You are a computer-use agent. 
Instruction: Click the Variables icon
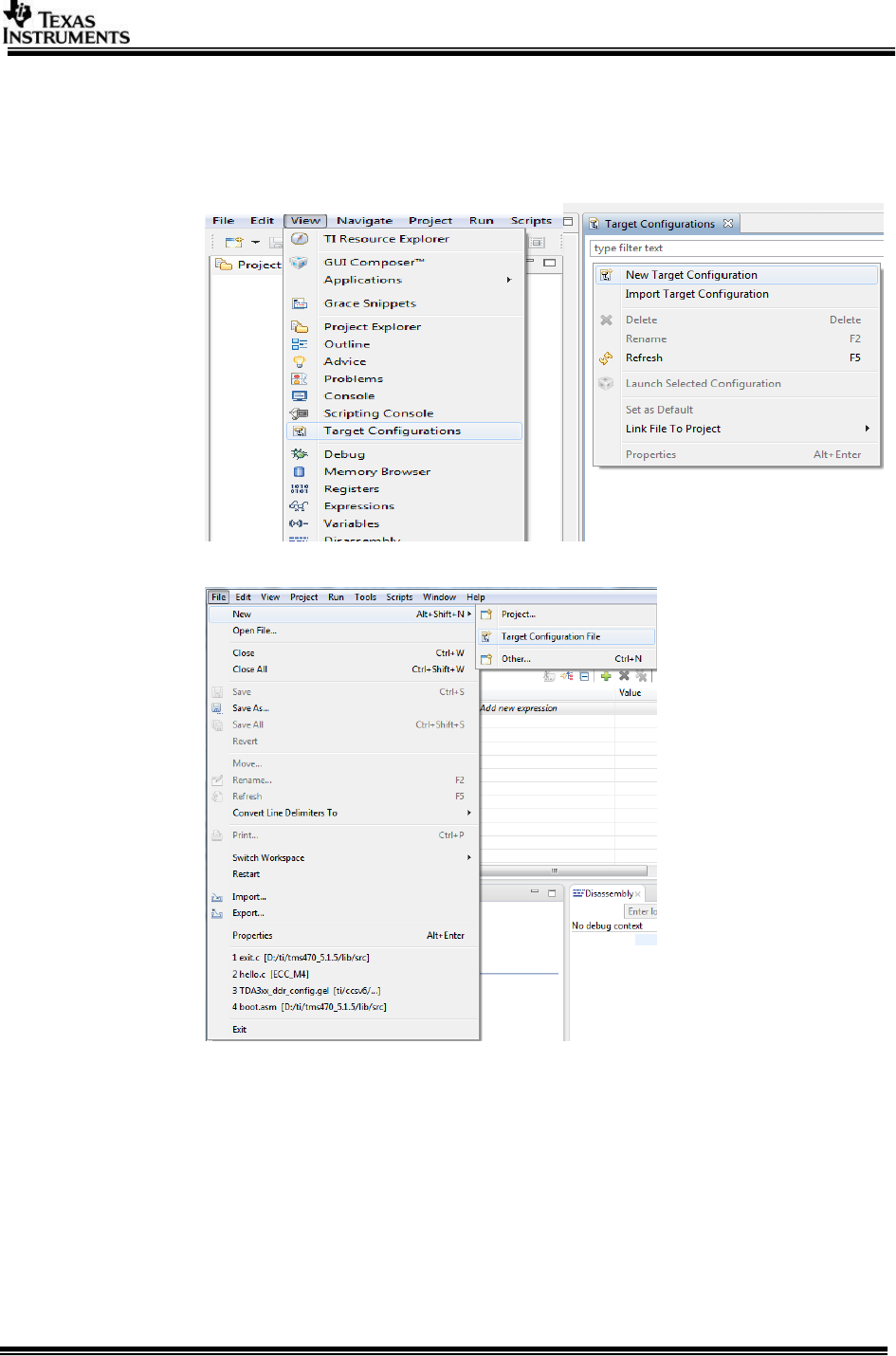point(300,523)
